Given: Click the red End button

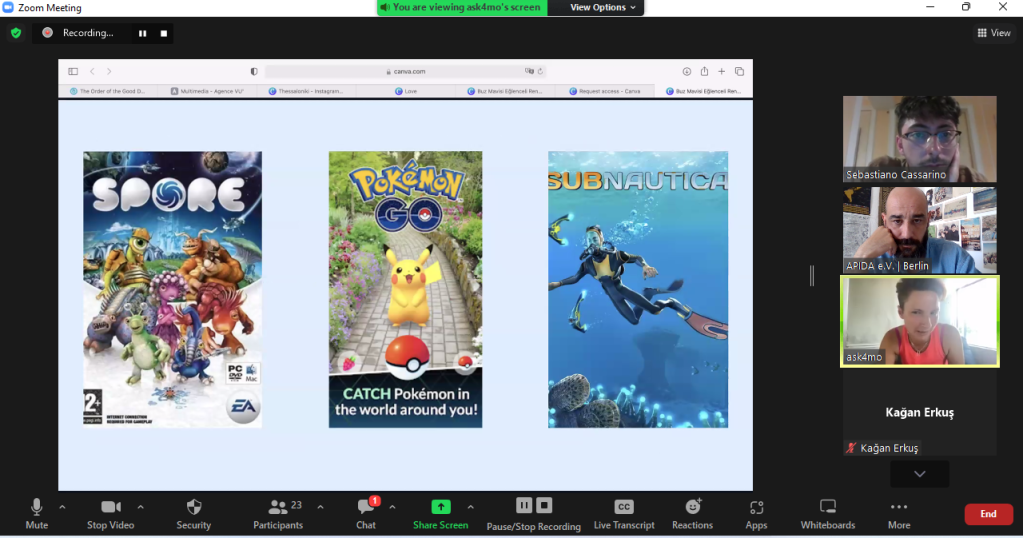Looking at the screenshot, I should [x=987, y=514].
